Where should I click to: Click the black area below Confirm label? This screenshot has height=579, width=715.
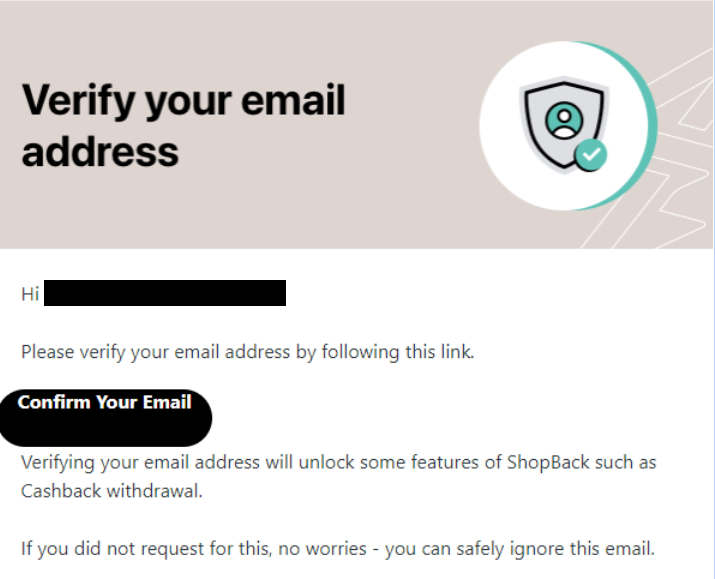(x=105, y=429)
